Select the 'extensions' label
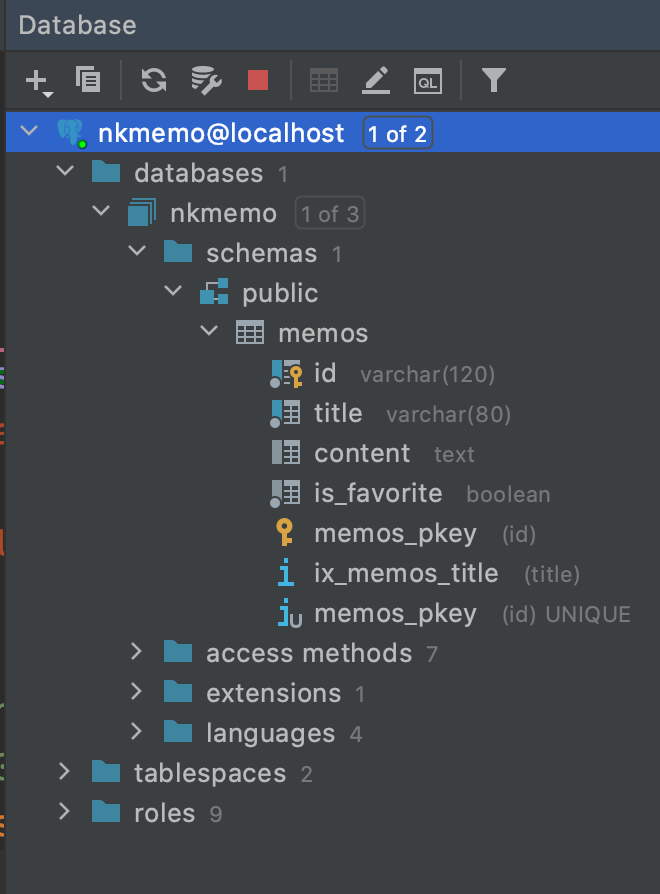Viewport: 660px width, 894px height. (274, 693)
